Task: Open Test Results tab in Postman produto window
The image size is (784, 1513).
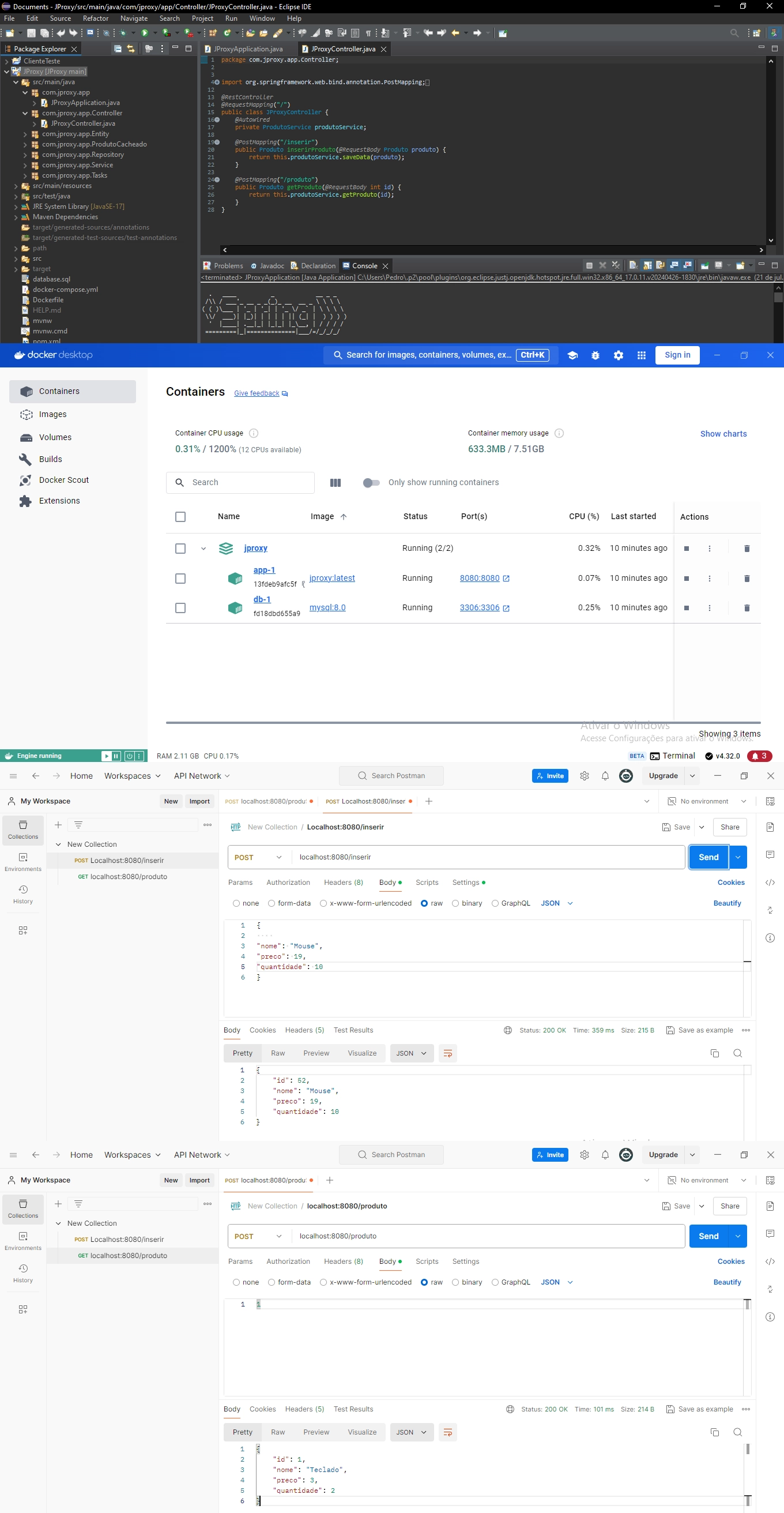Action: pyautogui.click(x=353, y=1409)
